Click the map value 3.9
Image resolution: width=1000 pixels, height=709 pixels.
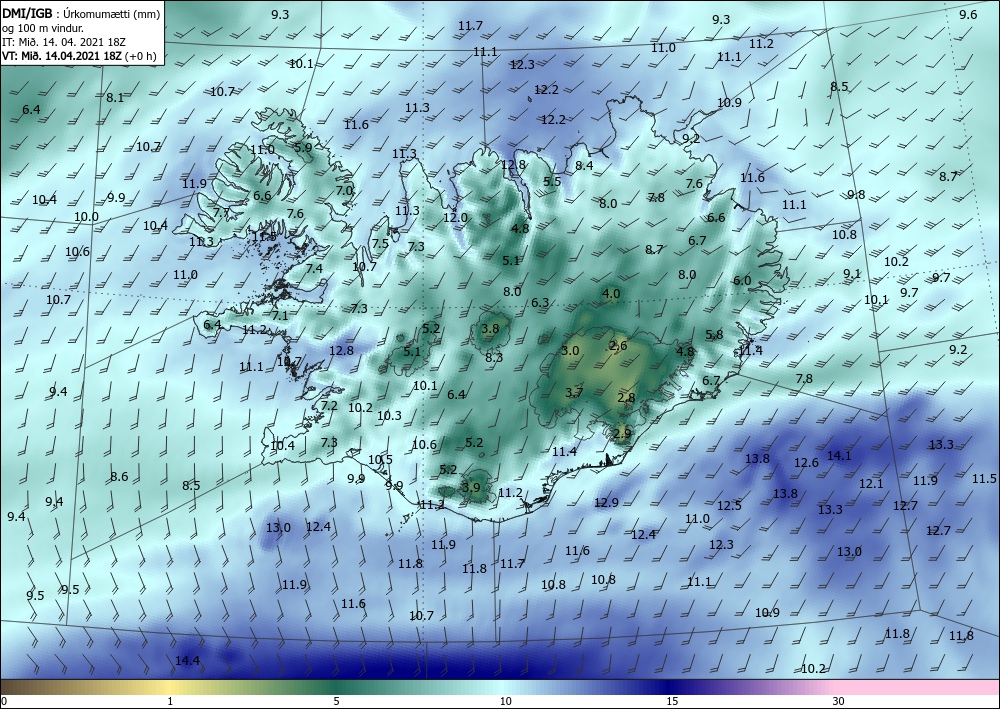point(471,488)
